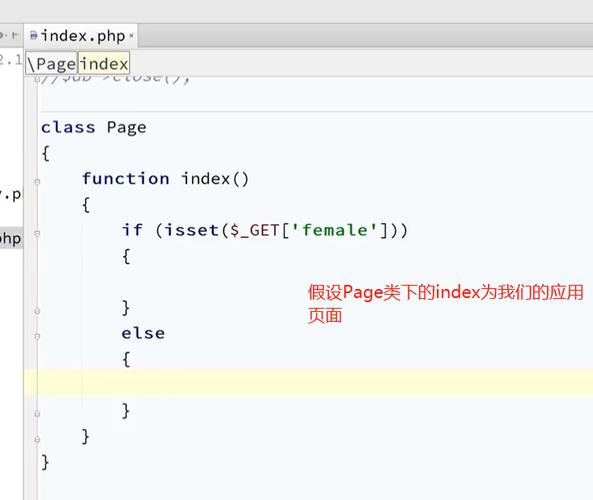Click the 'female' string literal
The width and height of the screenshot is (593, 500).
point(334,230)
